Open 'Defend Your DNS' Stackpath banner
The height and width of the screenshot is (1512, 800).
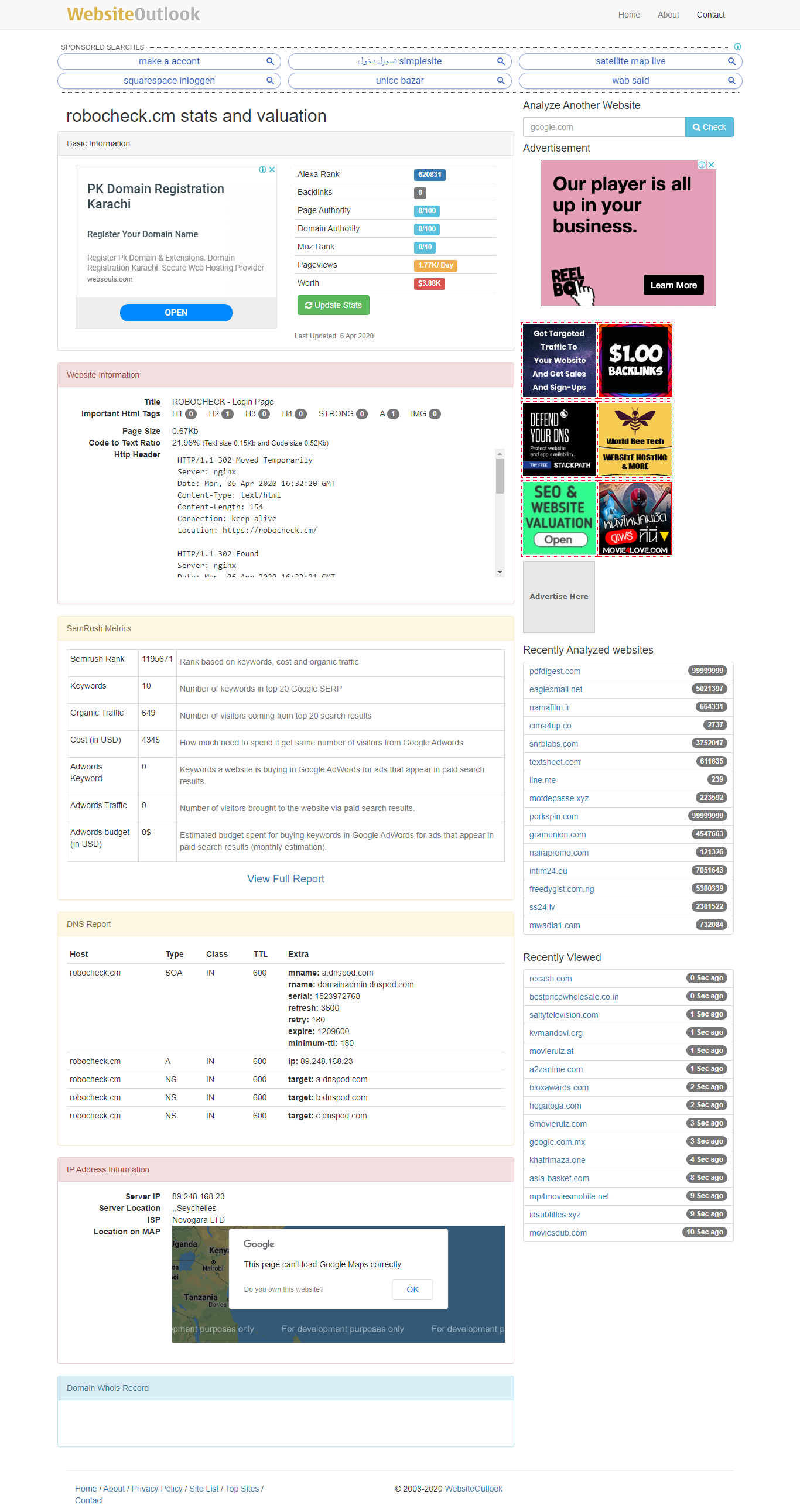[x=559, y=439]
